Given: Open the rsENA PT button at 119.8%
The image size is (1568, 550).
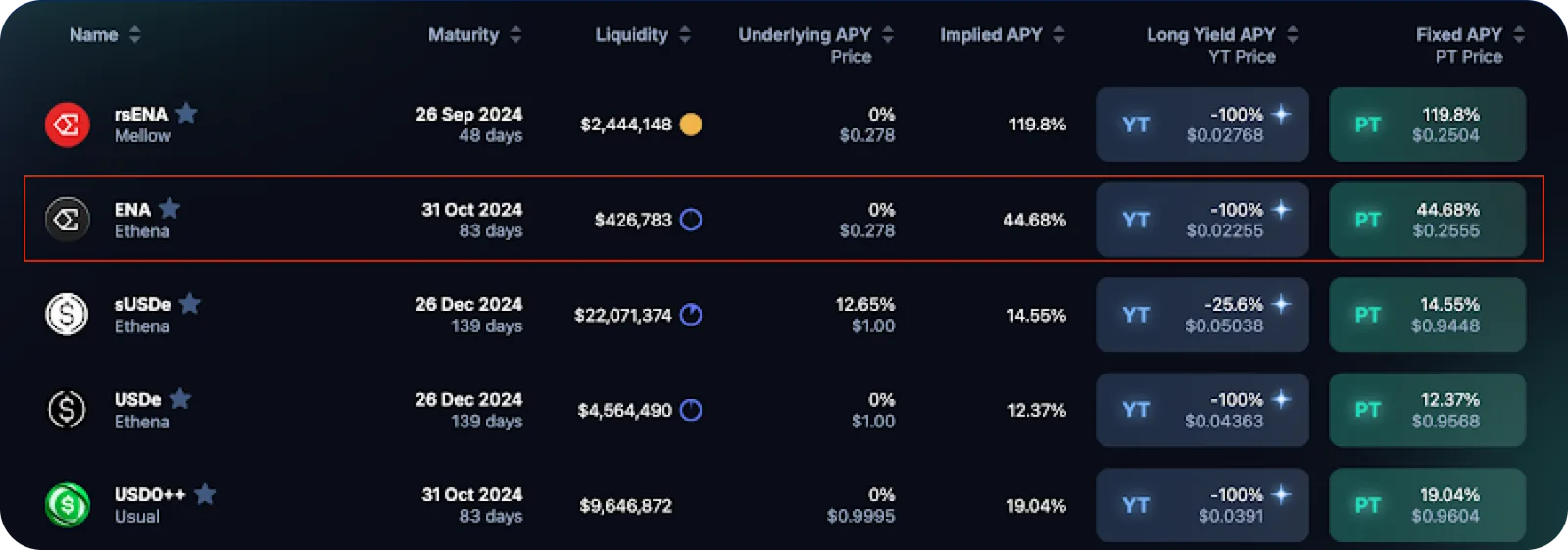Looking at the screenshot, I should tap(1428, 125).
